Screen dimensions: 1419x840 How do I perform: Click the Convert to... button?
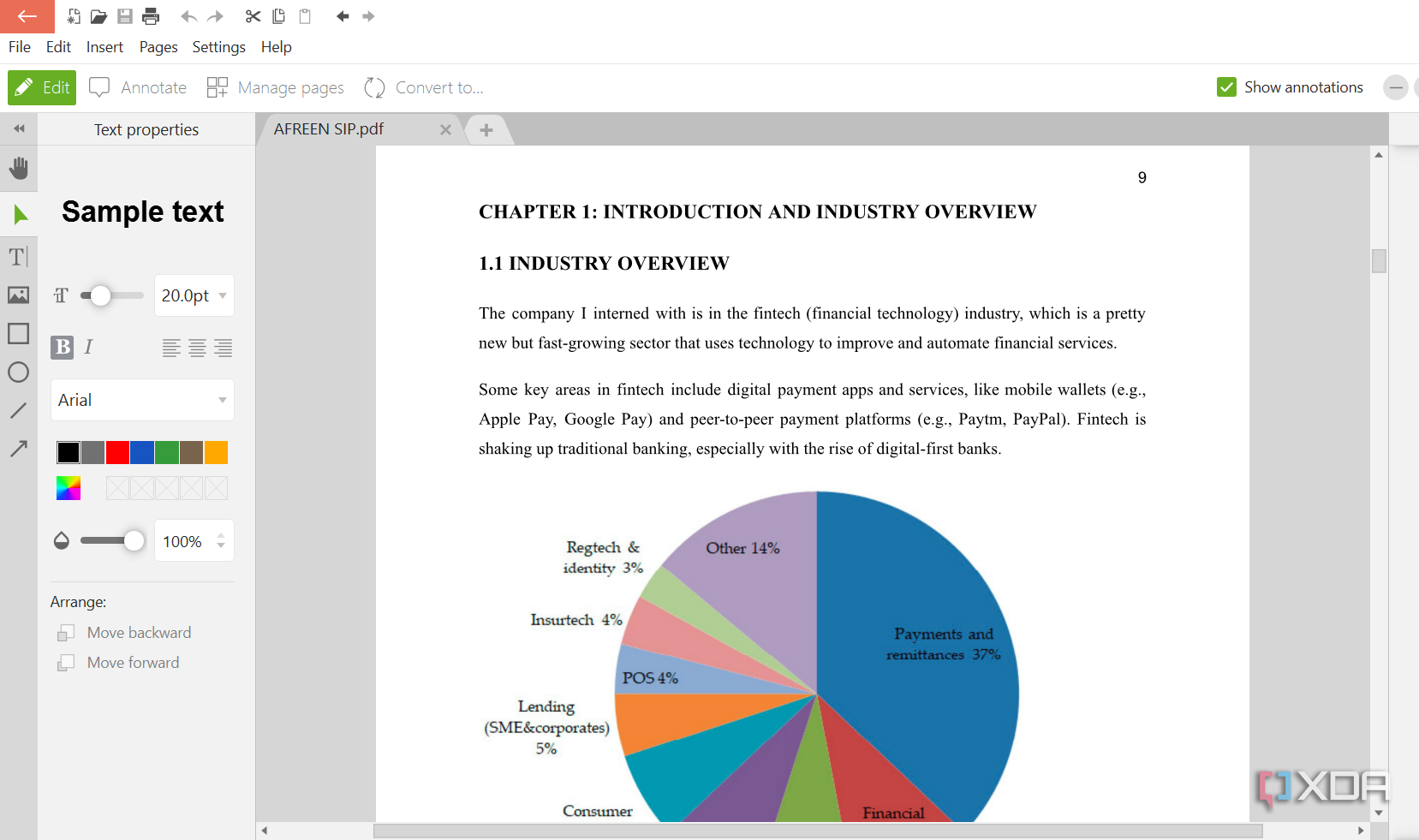tap(424, 87)
